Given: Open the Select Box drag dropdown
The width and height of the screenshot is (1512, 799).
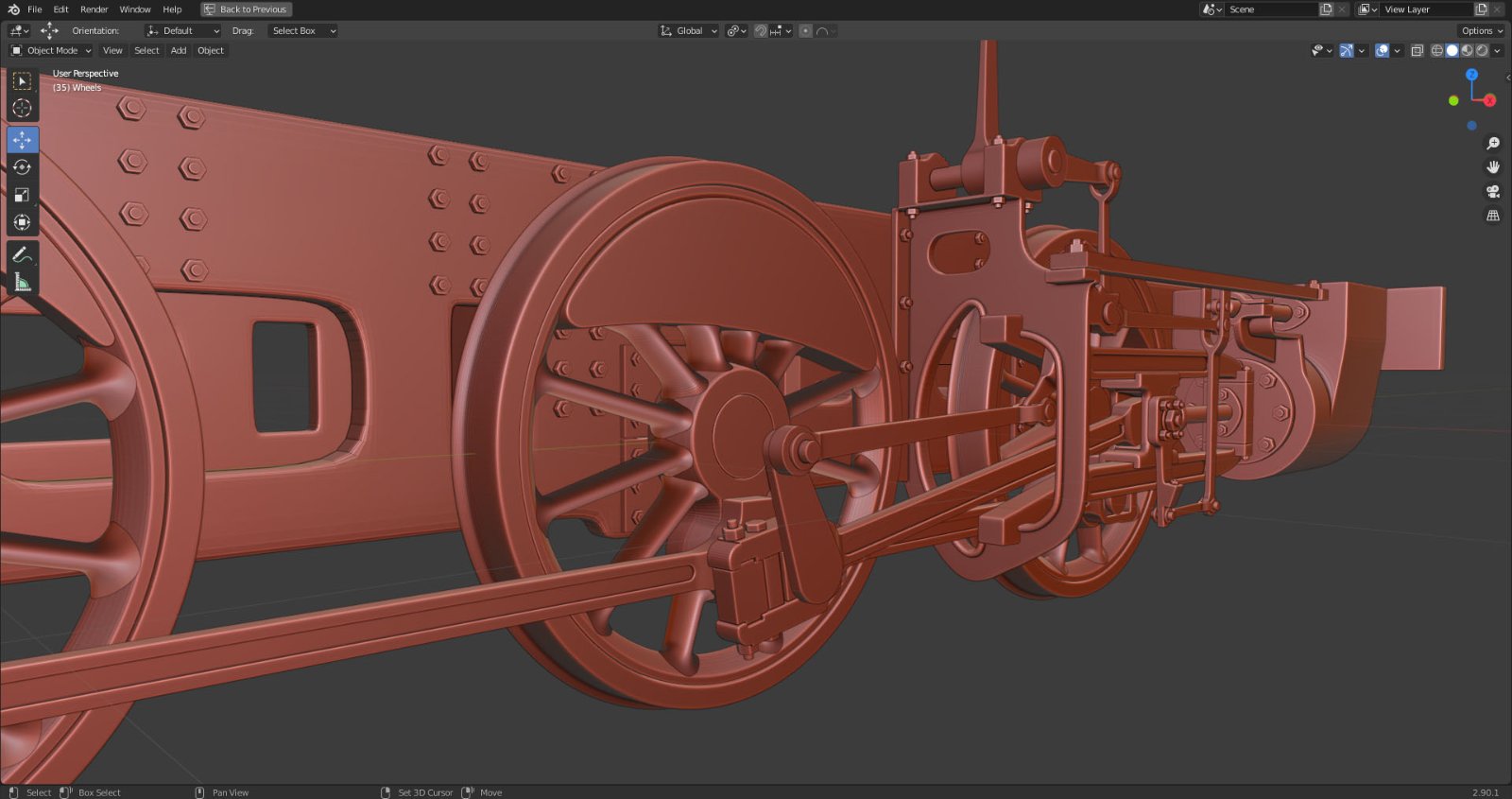Looking at the screenshot, I should click(302, 31).
